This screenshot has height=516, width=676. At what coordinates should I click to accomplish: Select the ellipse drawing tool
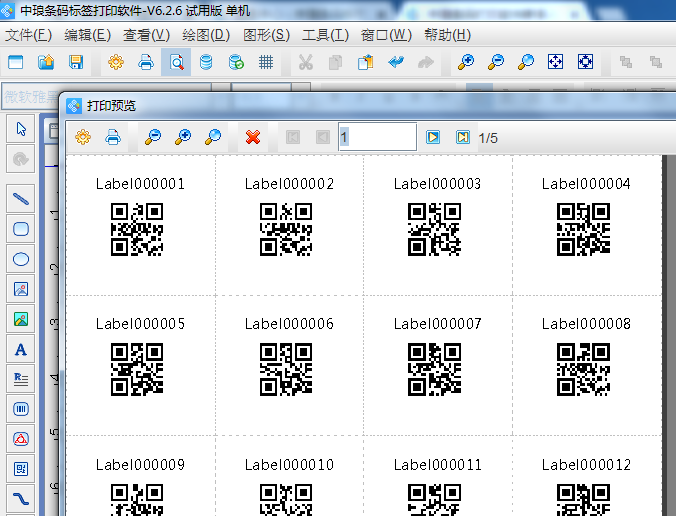point(20,259)
